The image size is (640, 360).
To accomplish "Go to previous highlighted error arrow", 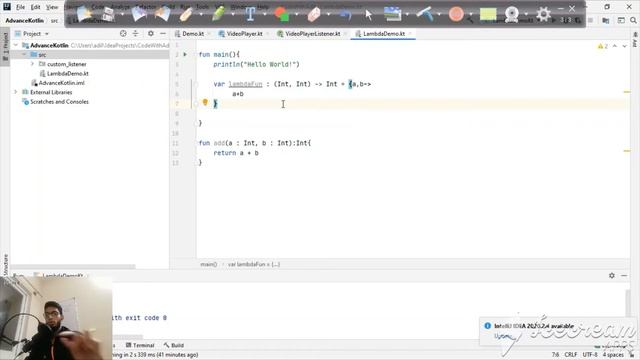I will pos(615,46).
